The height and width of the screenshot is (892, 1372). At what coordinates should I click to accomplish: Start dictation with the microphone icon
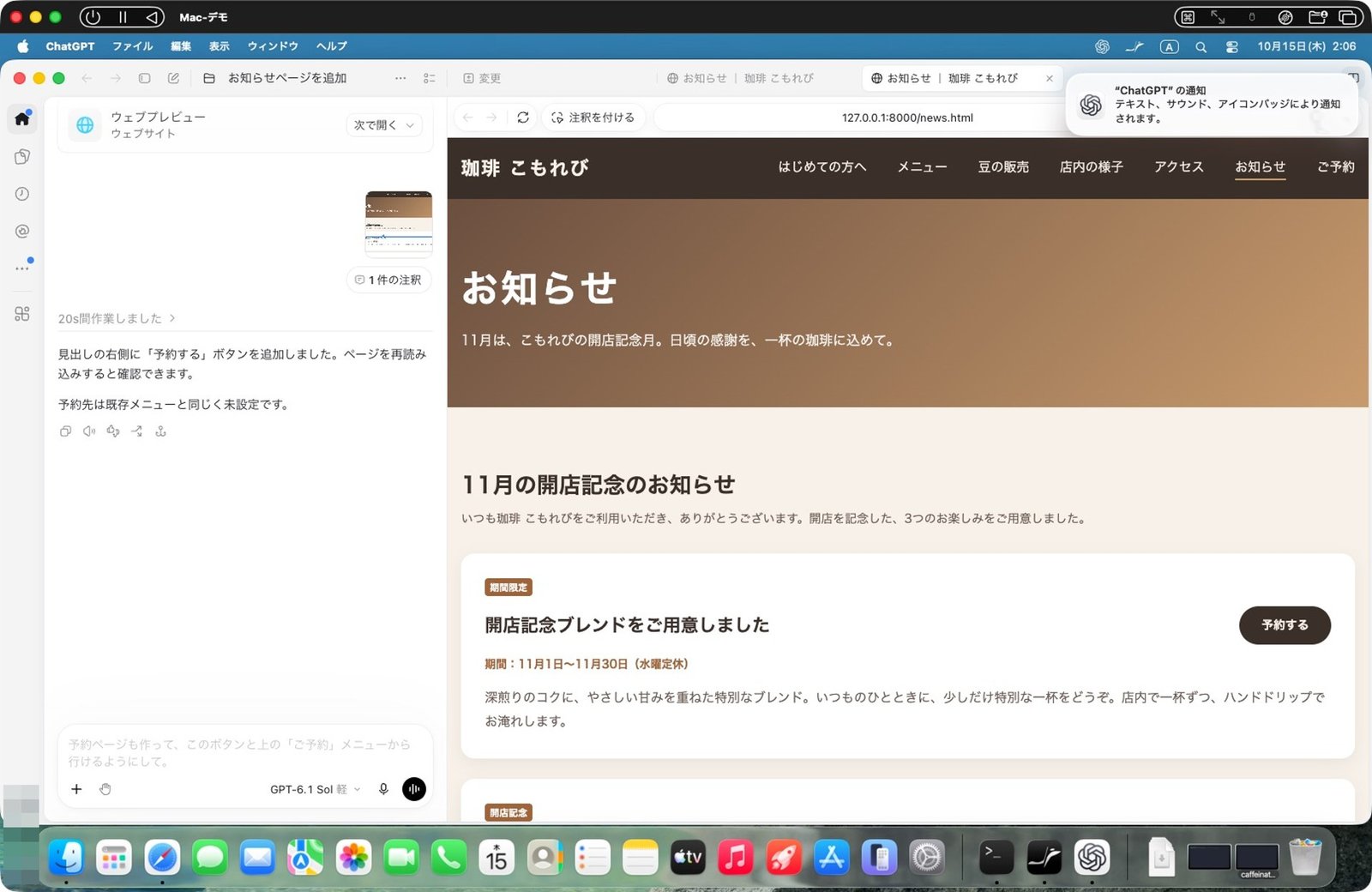click(383, 789)
